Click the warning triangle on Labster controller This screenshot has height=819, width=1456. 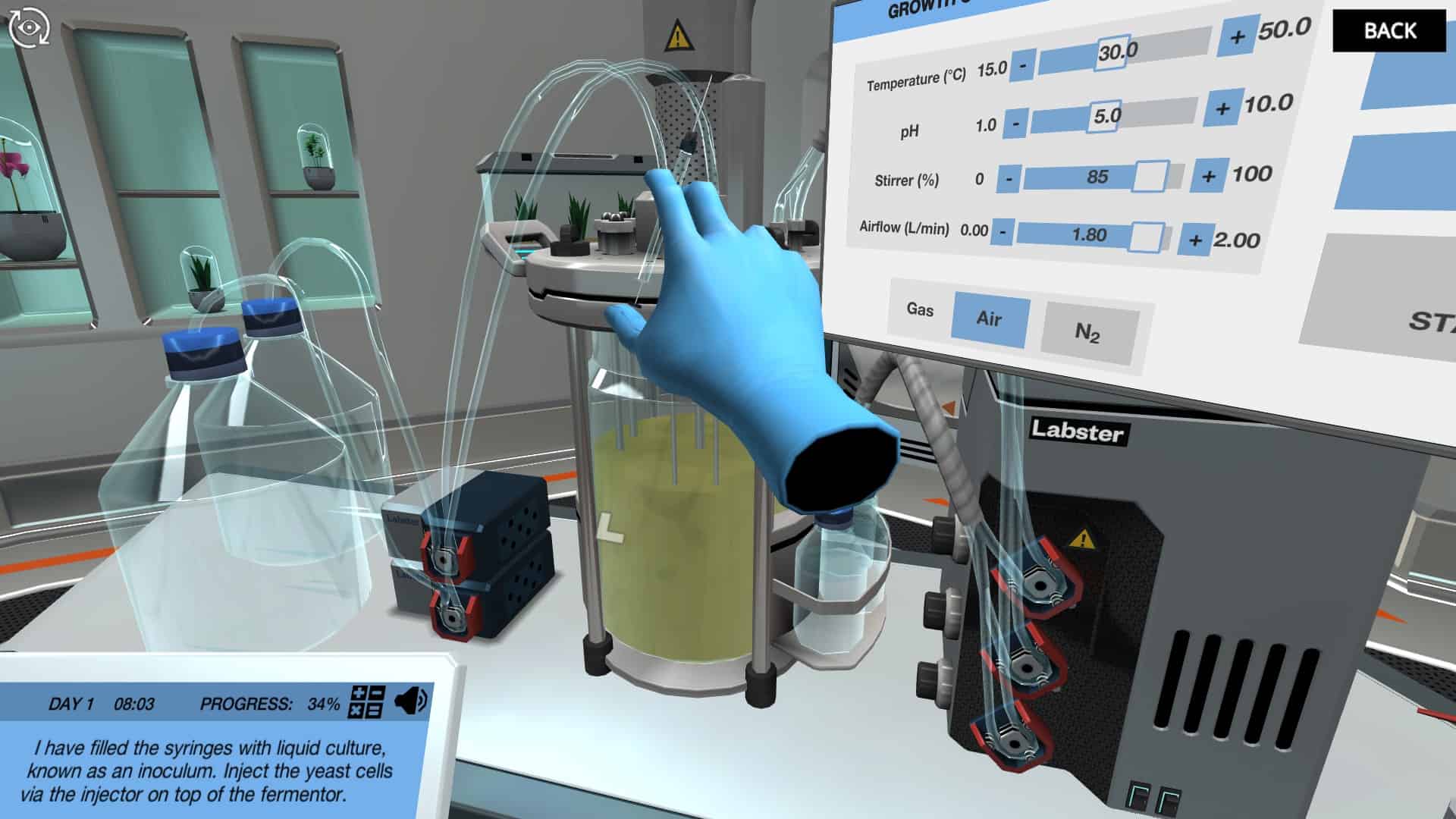1082,540
